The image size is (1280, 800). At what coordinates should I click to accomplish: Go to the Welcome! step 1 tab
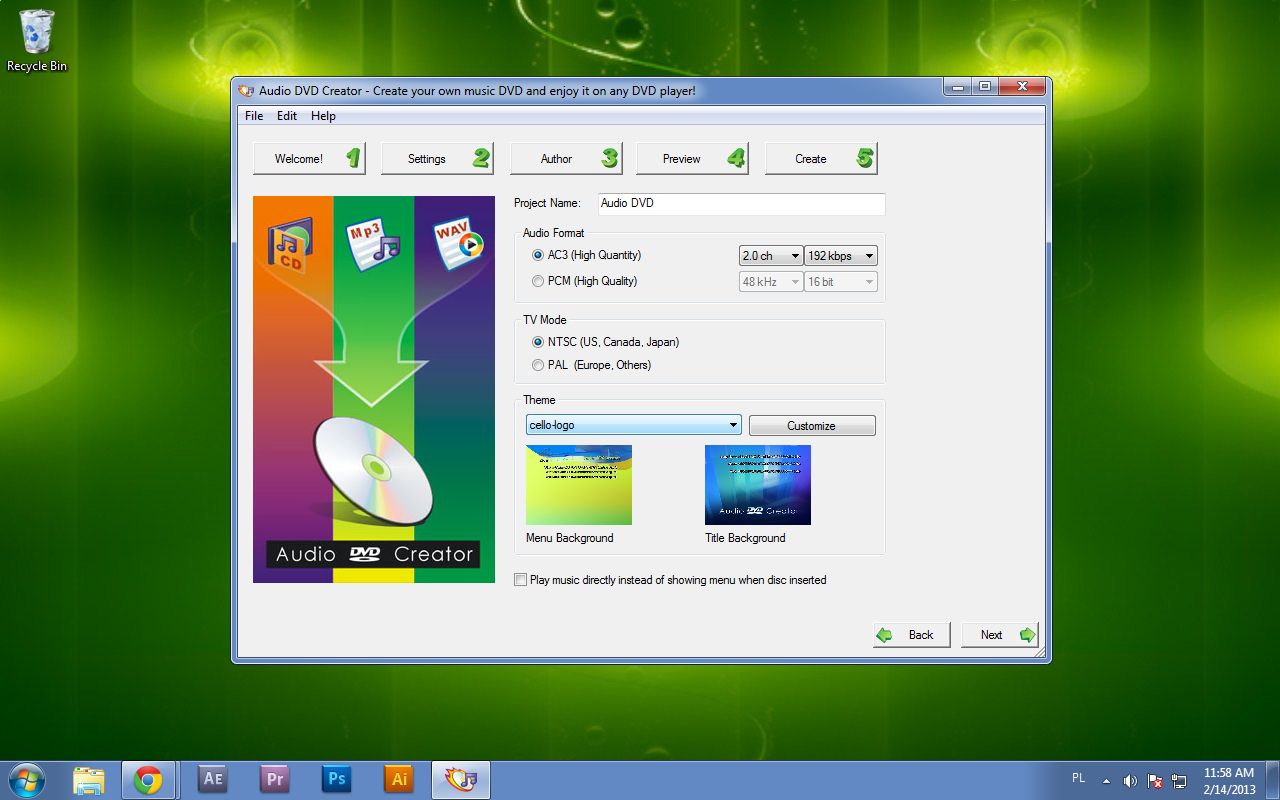[x=309, y=158]
